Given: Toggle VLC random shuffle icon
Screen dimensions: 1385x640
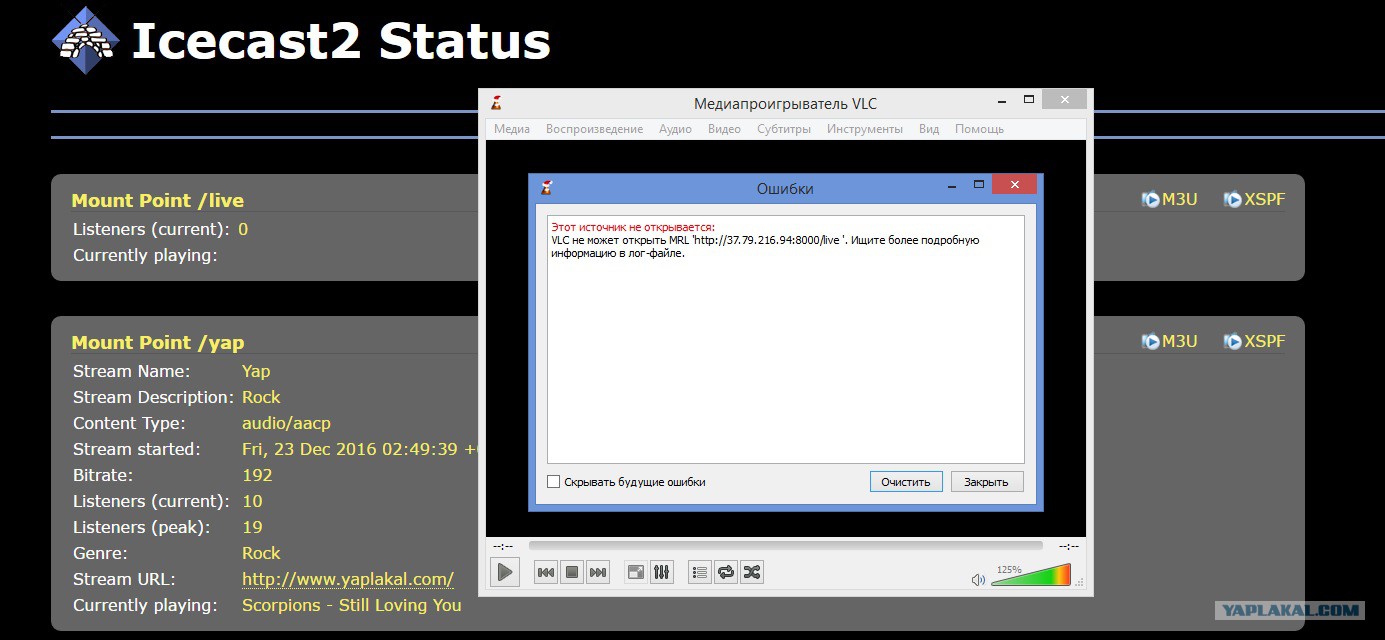Looking at the screenshot, I should pyautogui.click(x=752, y=572).
